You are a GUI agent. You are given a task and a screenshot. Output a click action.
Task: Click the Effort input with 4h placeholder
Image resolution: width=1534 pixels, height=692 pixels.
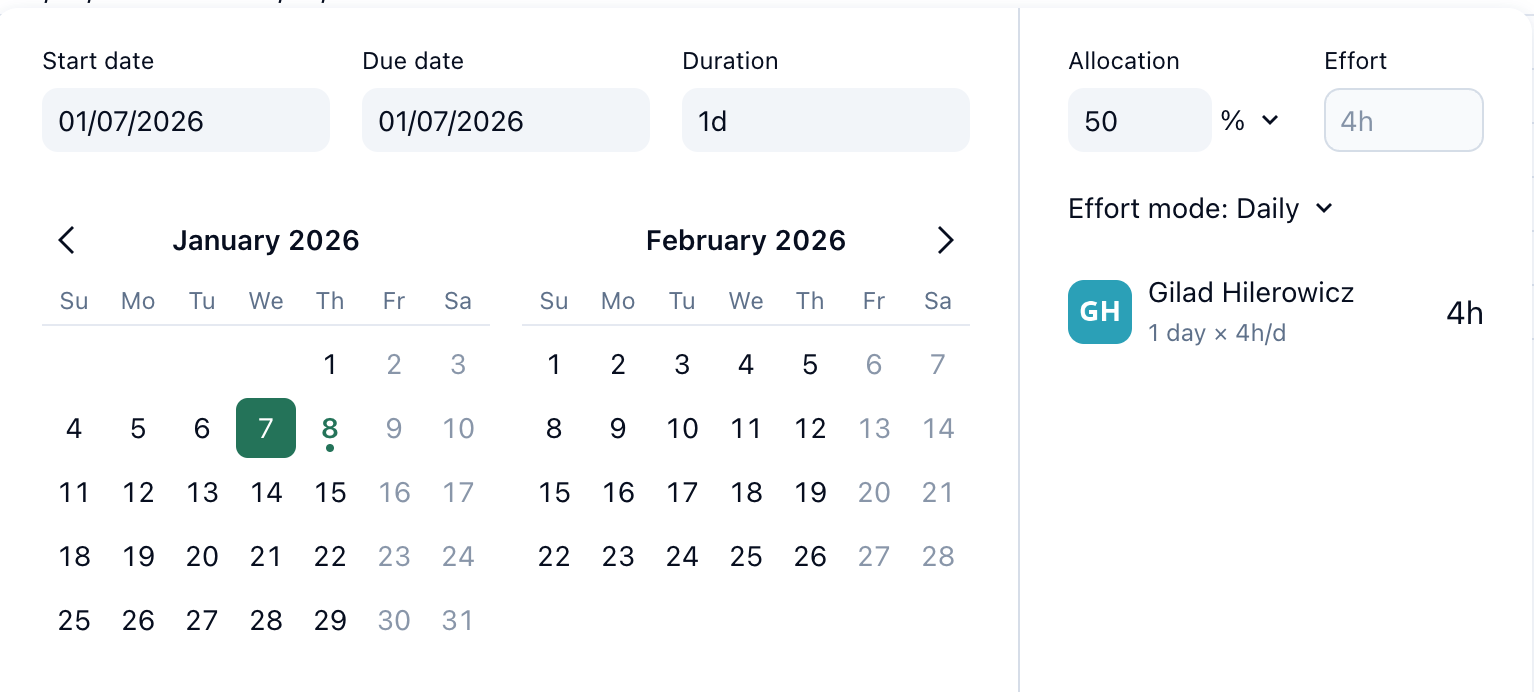(x=1403, y=121)
